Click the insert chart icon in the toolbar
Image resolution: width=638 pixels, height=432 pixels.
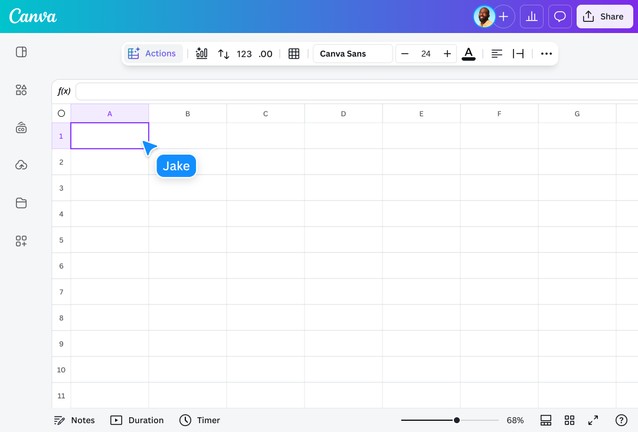tap(201, 54)
